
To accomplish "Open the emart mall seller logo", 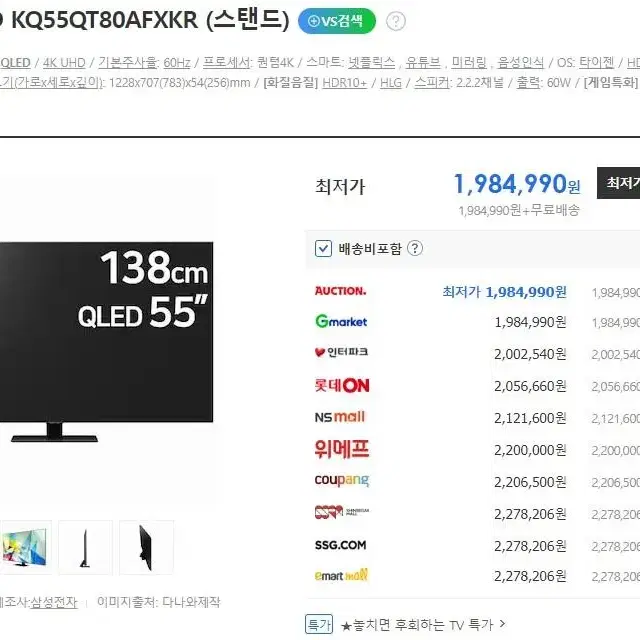I will [x=341, y=575].
